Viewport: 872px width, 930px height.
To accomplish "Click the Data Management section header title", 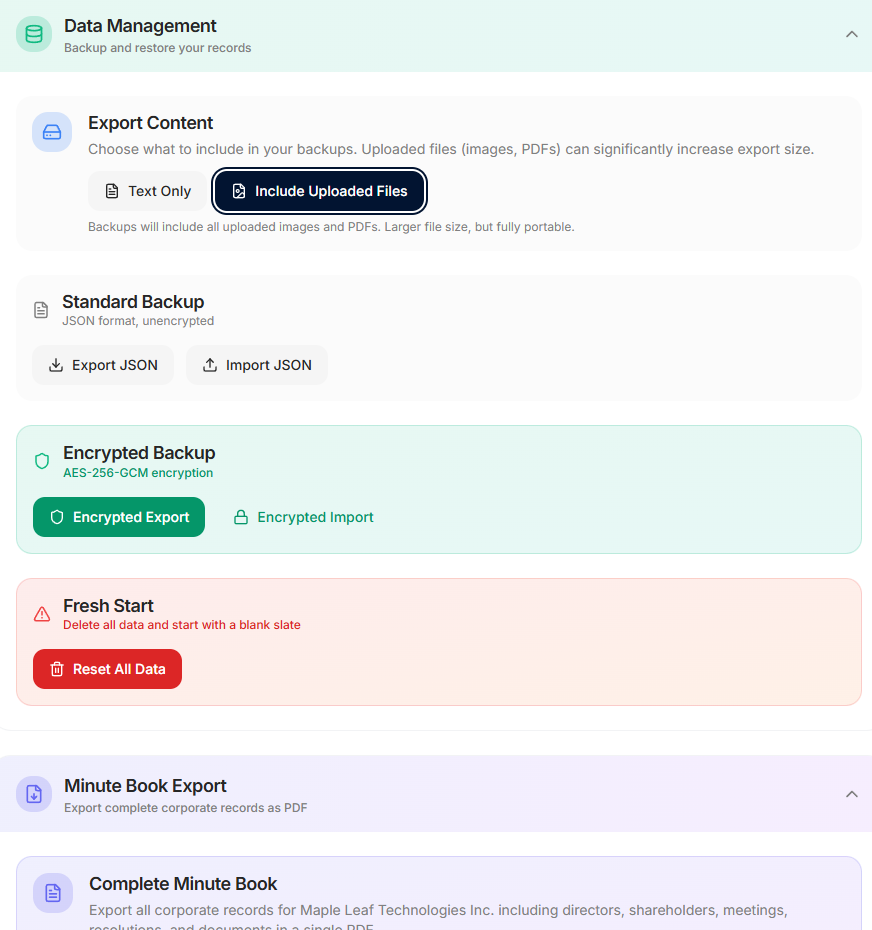I will pos(140,26).
